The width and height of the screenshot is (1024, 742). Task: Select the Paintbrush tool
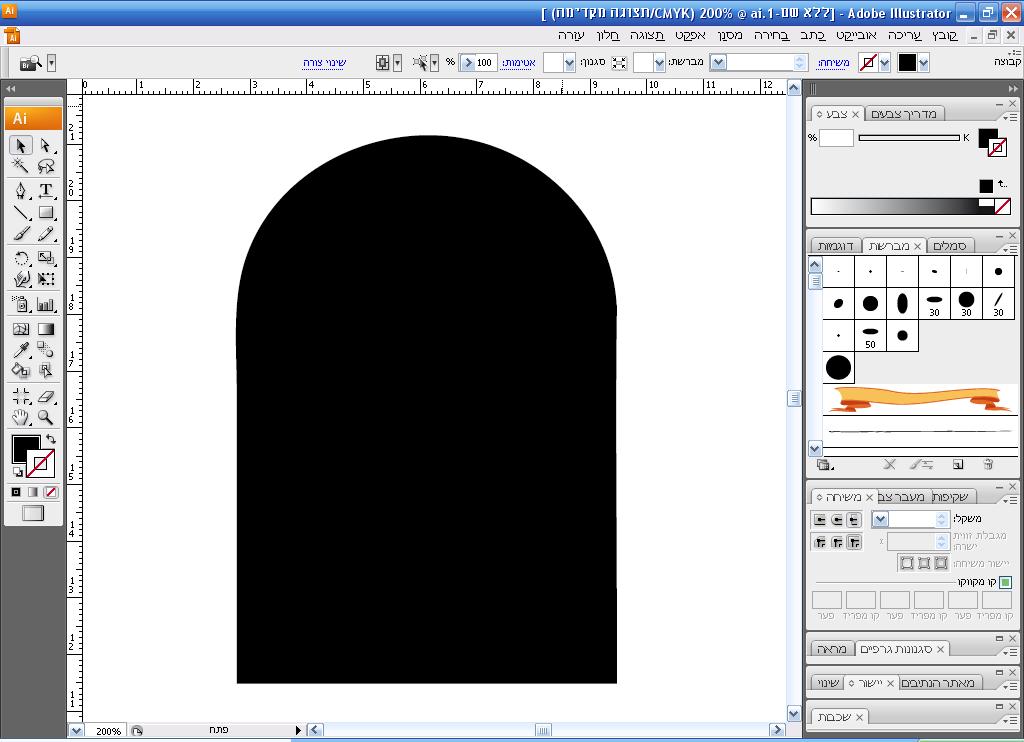(21, 234)
